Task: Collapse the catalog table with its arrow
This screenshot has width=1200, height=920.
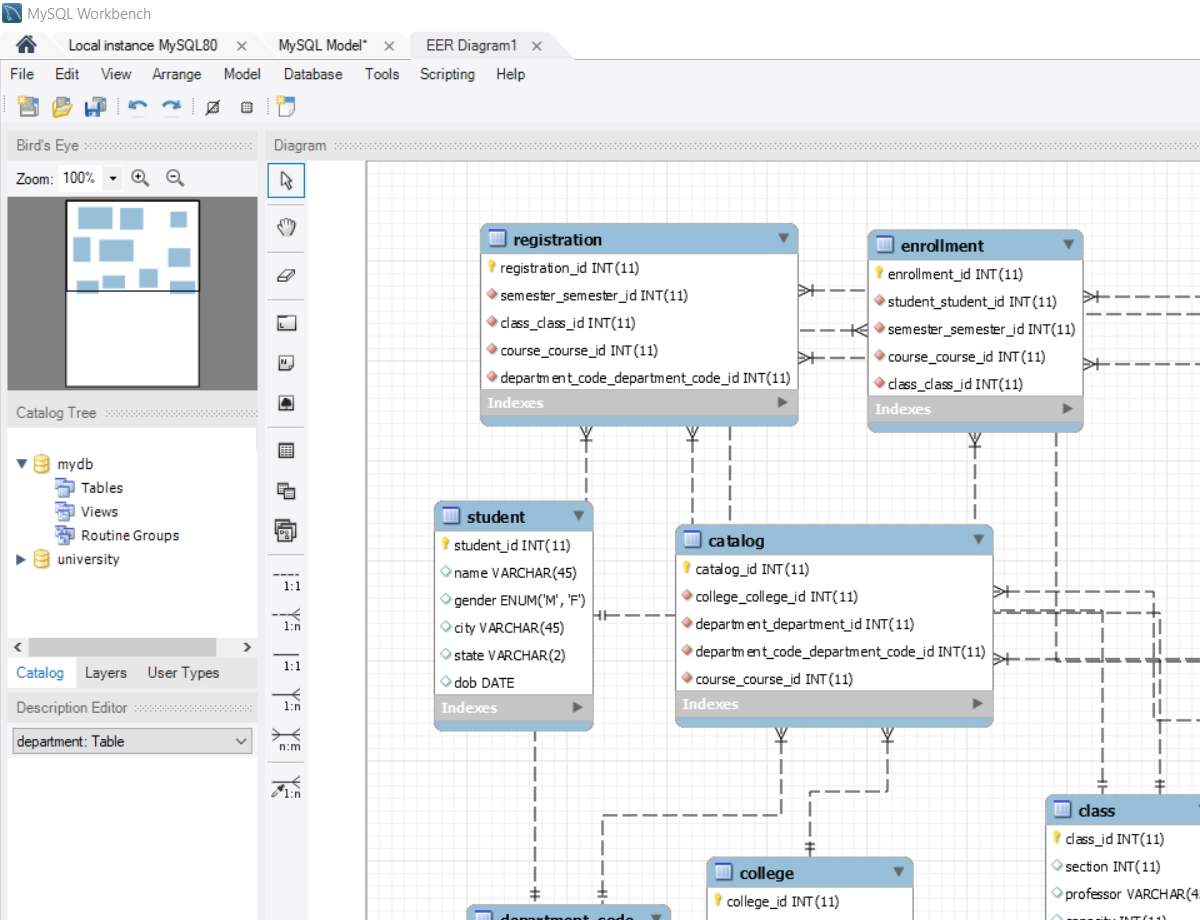Action: tap(979, 539)
